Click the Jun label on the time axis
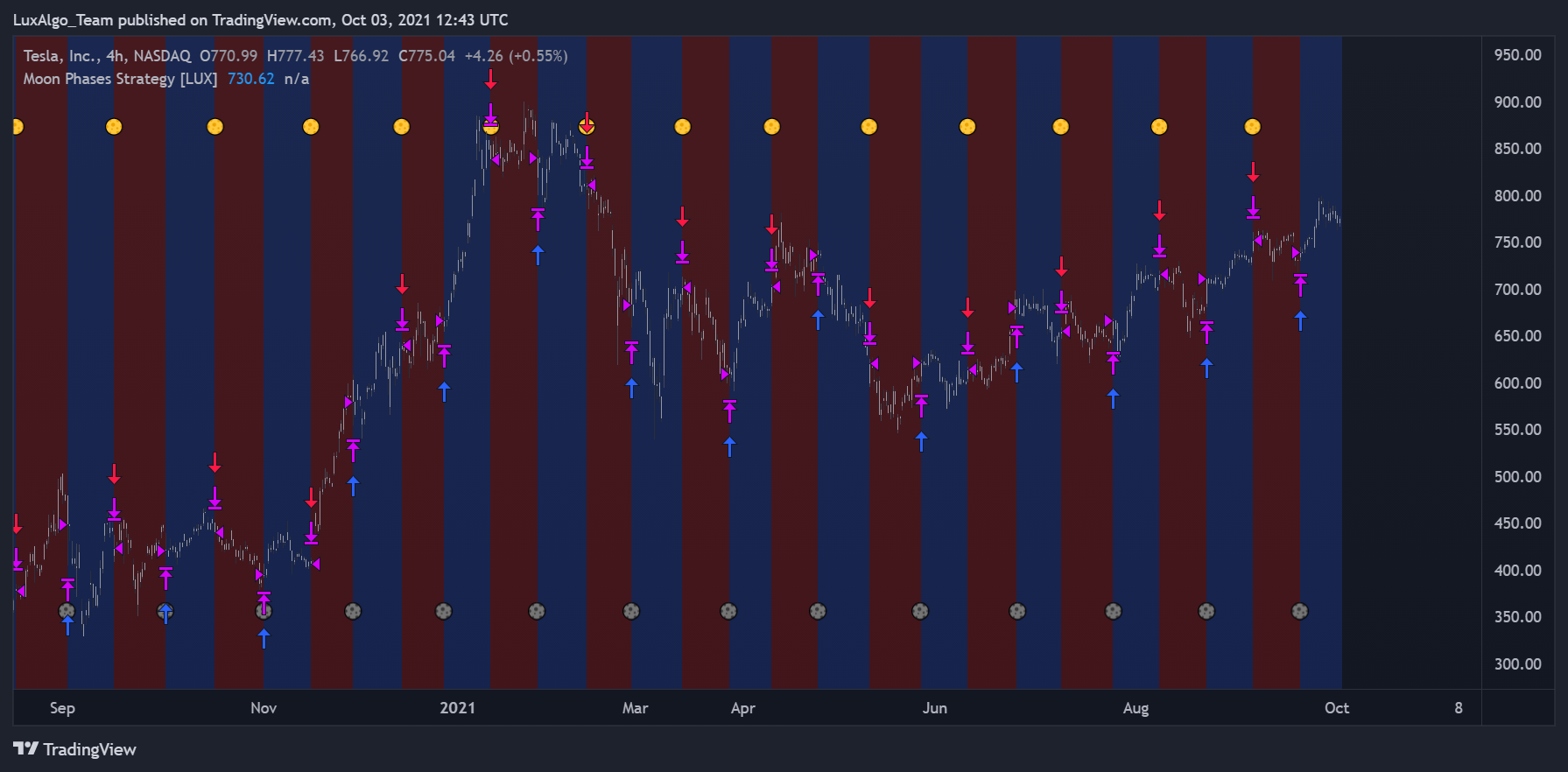Image resolution: width=1568 pixels, height=772 pixels. (x=935, y=708)
